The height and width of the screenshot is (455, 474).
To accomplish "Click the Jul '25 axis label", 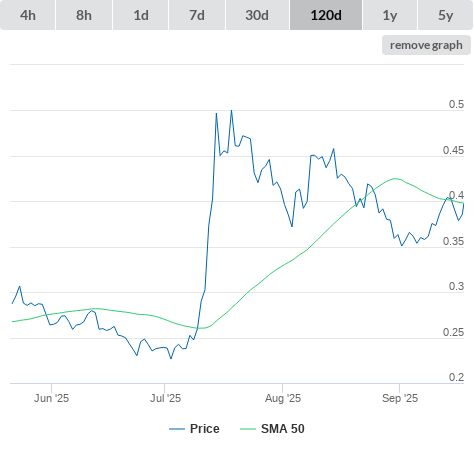I will click(165, 398).
